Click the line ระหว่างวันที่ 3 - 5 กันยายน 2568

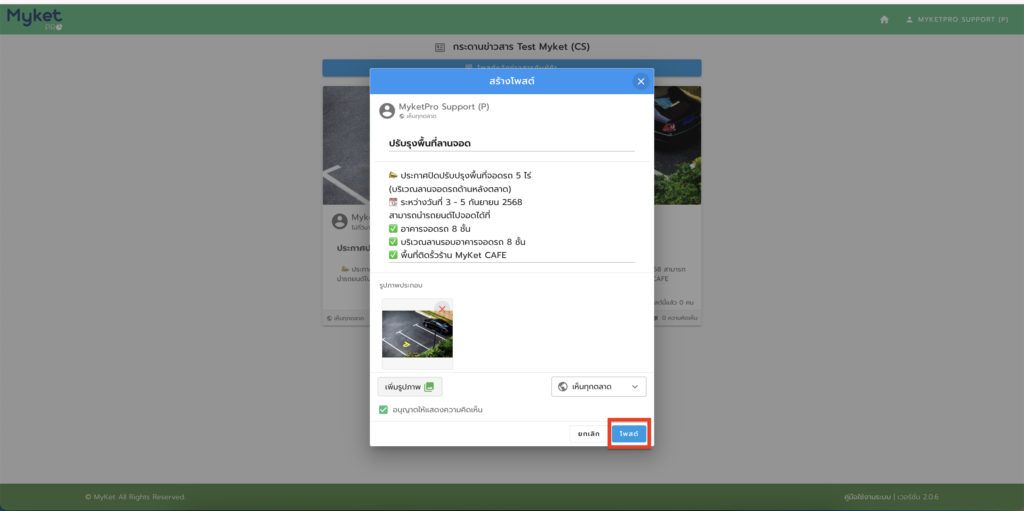[x=455, y=202]
